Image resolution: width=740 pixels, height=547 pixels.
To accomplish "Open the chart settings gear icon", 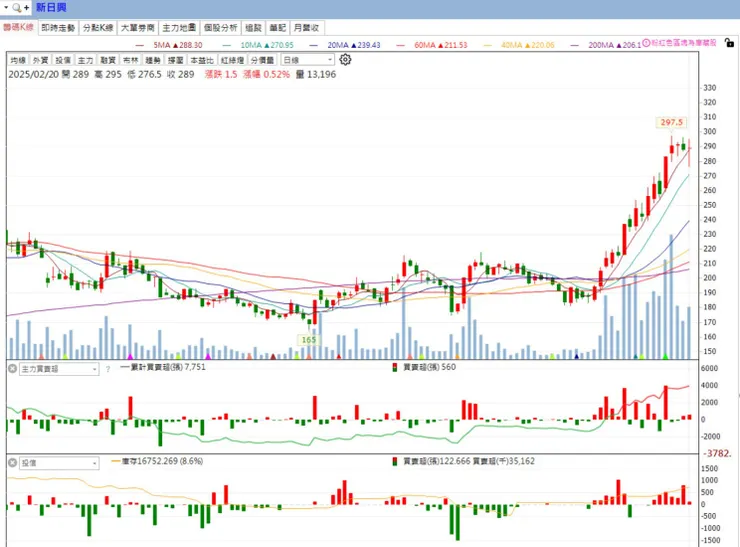I will (345, 59).
